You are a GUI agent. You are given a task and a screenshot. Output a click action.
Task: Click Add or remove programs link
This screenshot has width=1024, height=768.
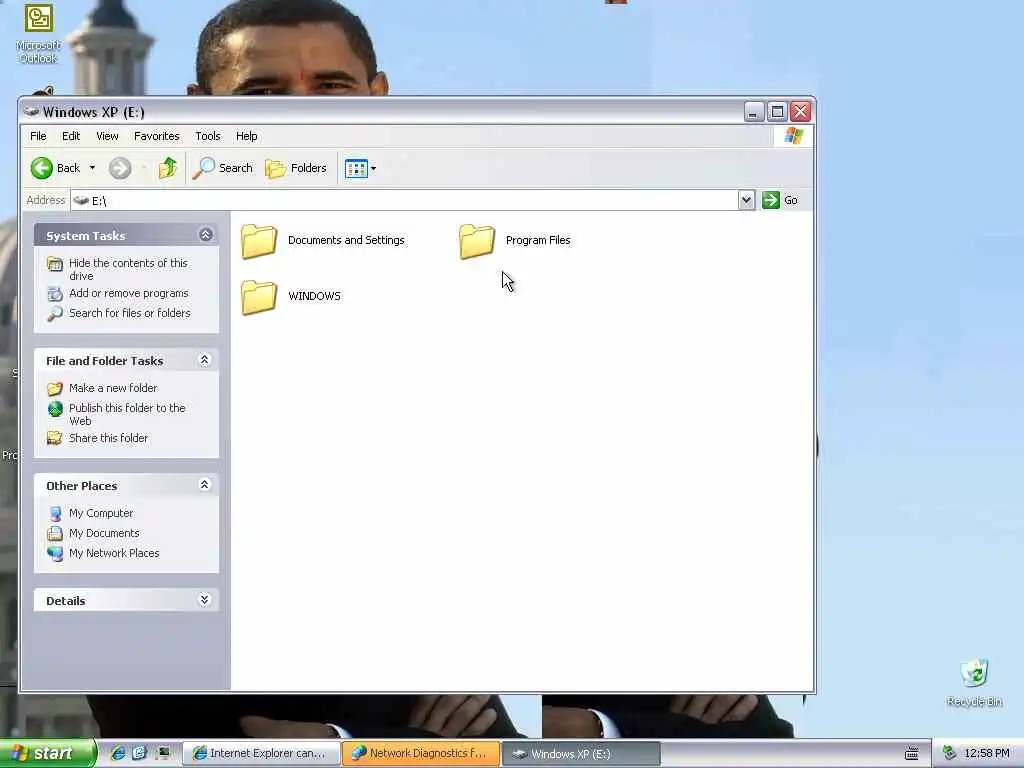[x=129, y=293]
